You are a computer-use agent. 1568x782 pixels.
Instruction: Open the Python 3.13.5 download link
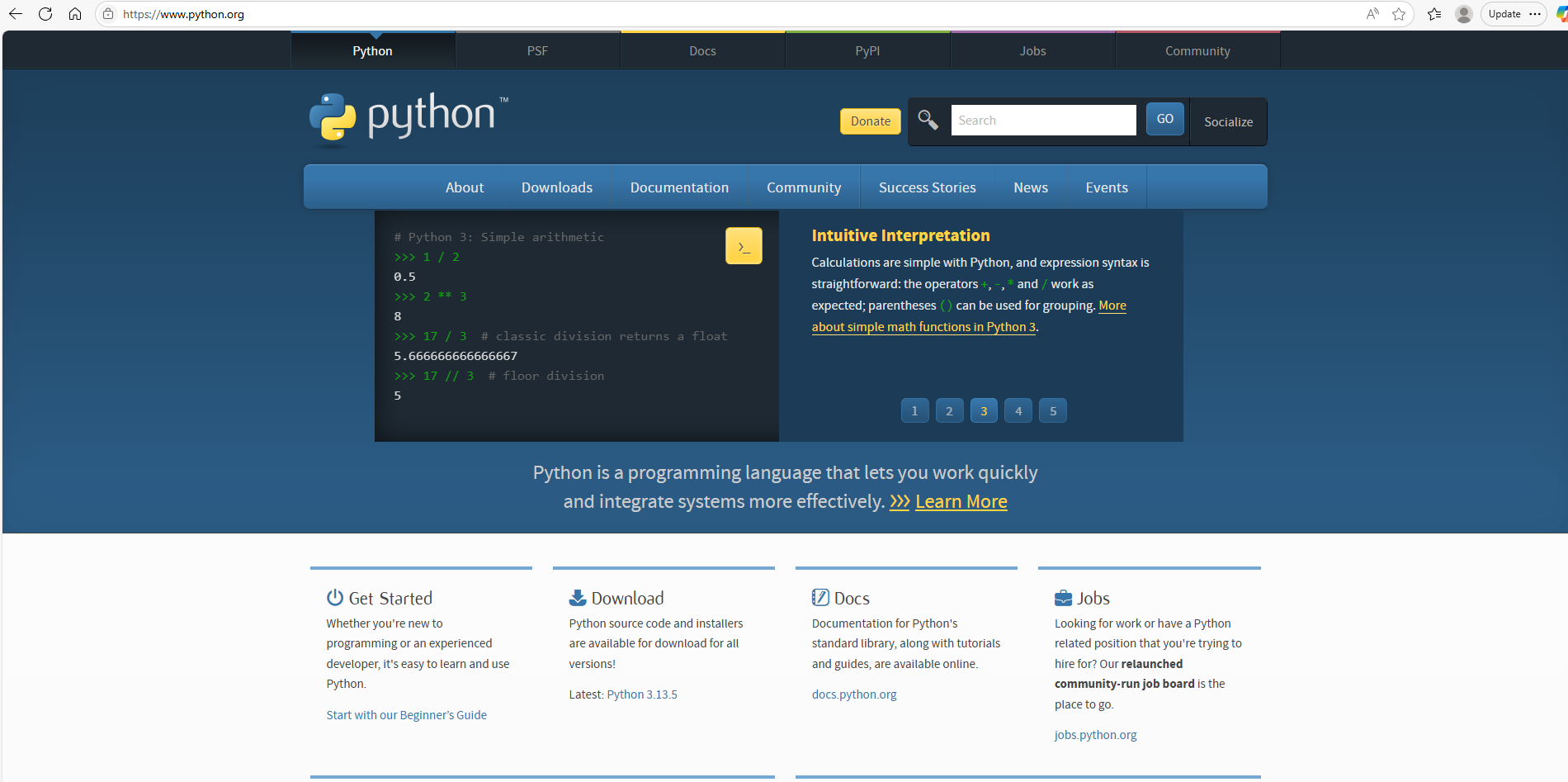pyautogui.click(x=642, y=694)
